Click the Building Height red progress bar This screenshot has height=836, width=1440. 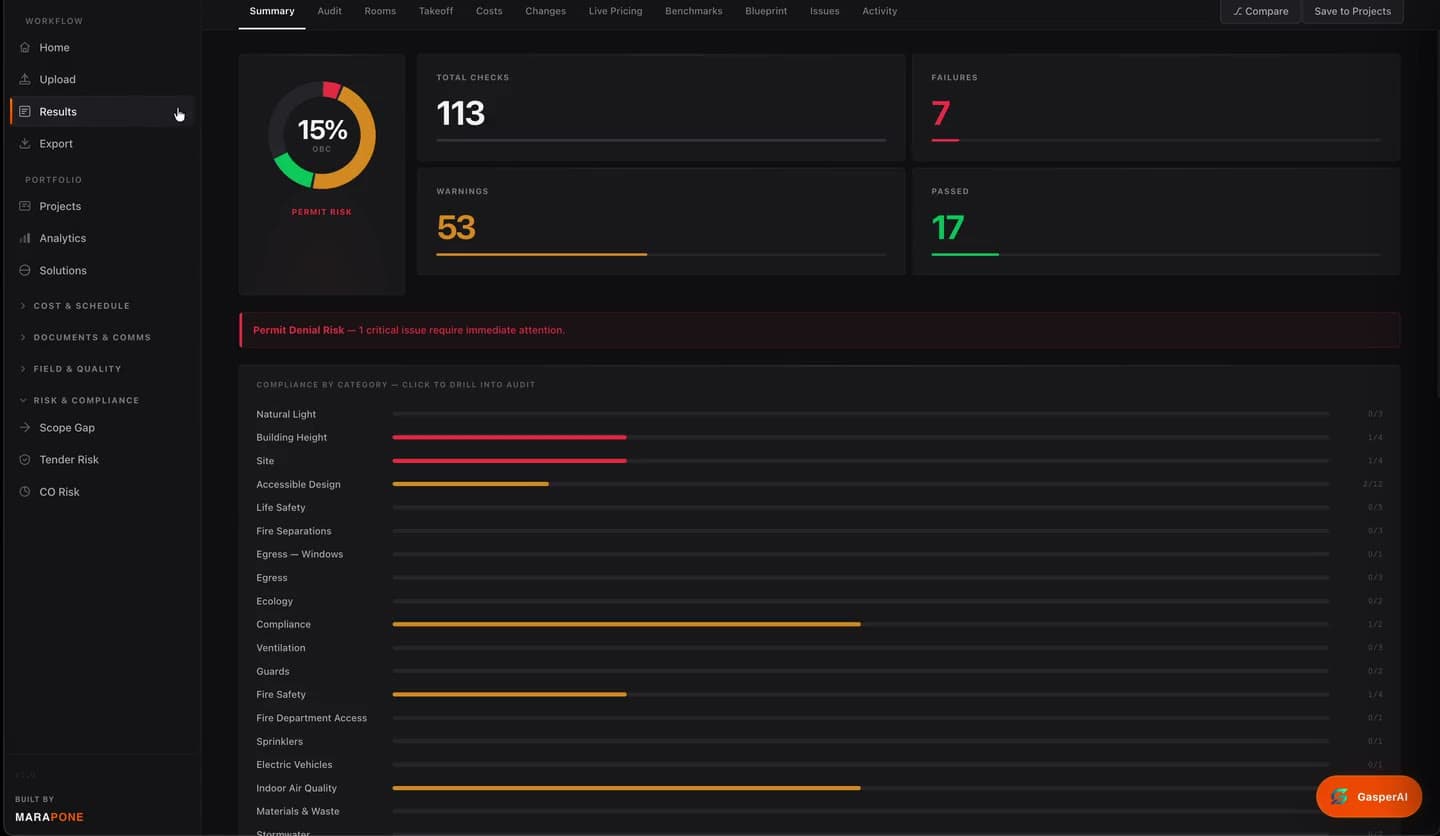point(509,437)
